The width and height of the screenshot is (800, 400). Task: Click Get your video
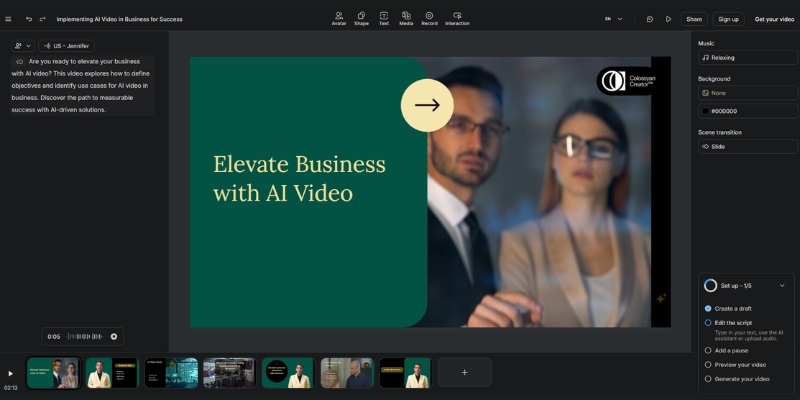coord(774,19)
